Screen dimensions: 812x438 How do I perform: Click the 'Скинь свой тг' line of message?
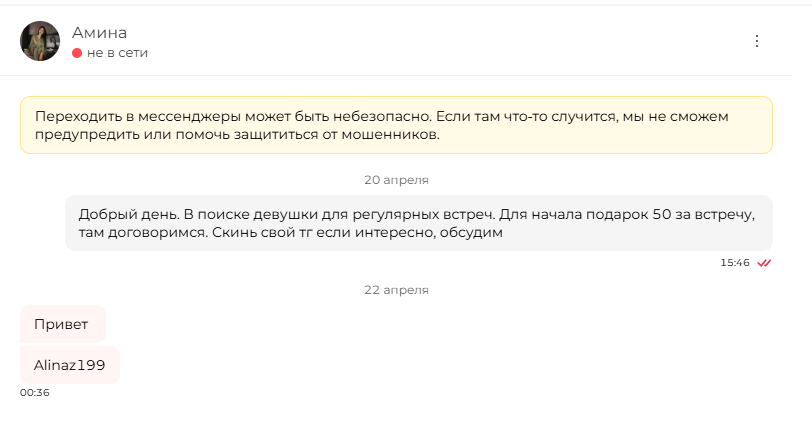291,232
